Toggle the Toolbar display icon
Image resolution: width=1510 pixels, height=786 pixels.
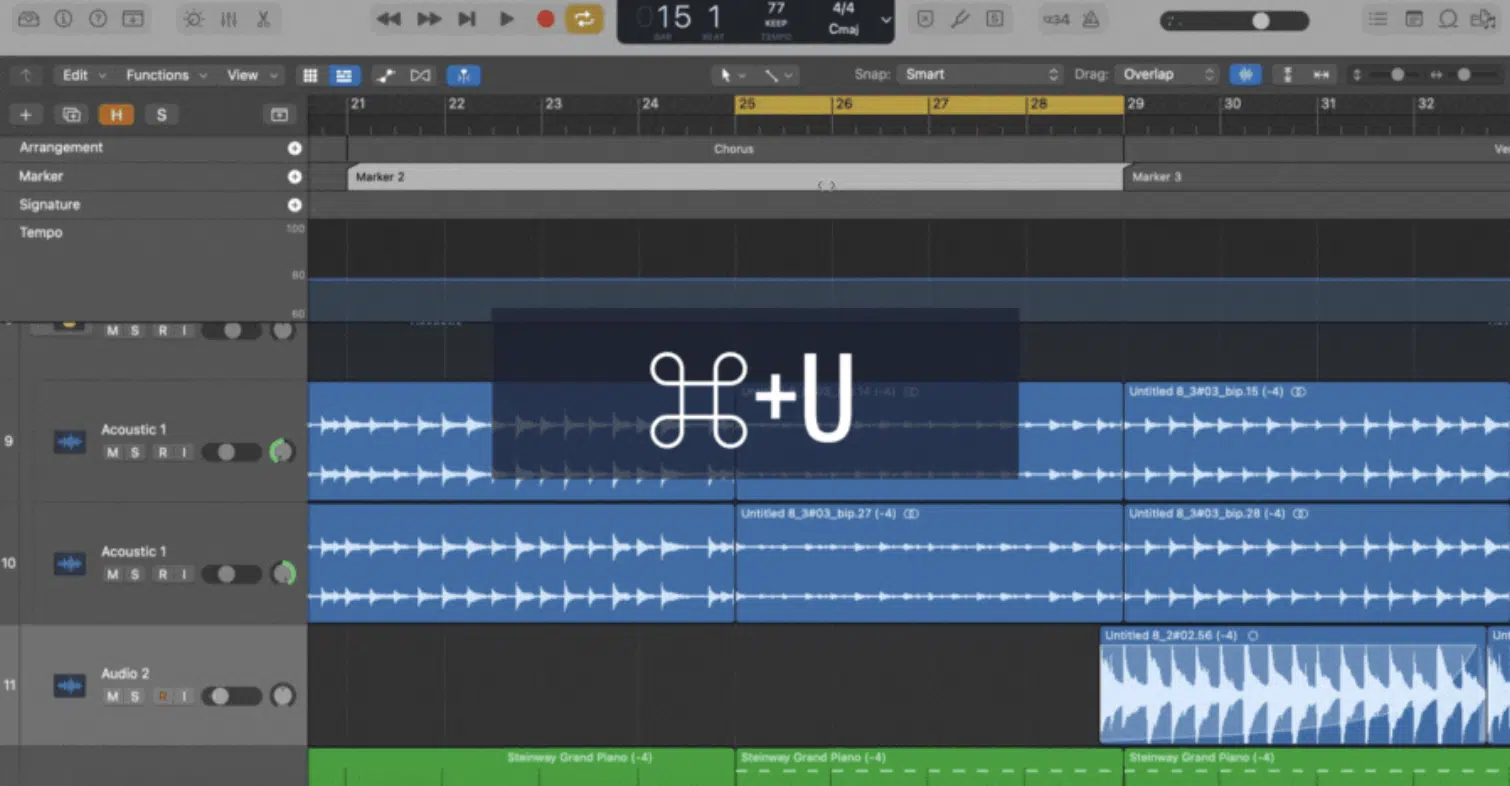pos(132,19)
